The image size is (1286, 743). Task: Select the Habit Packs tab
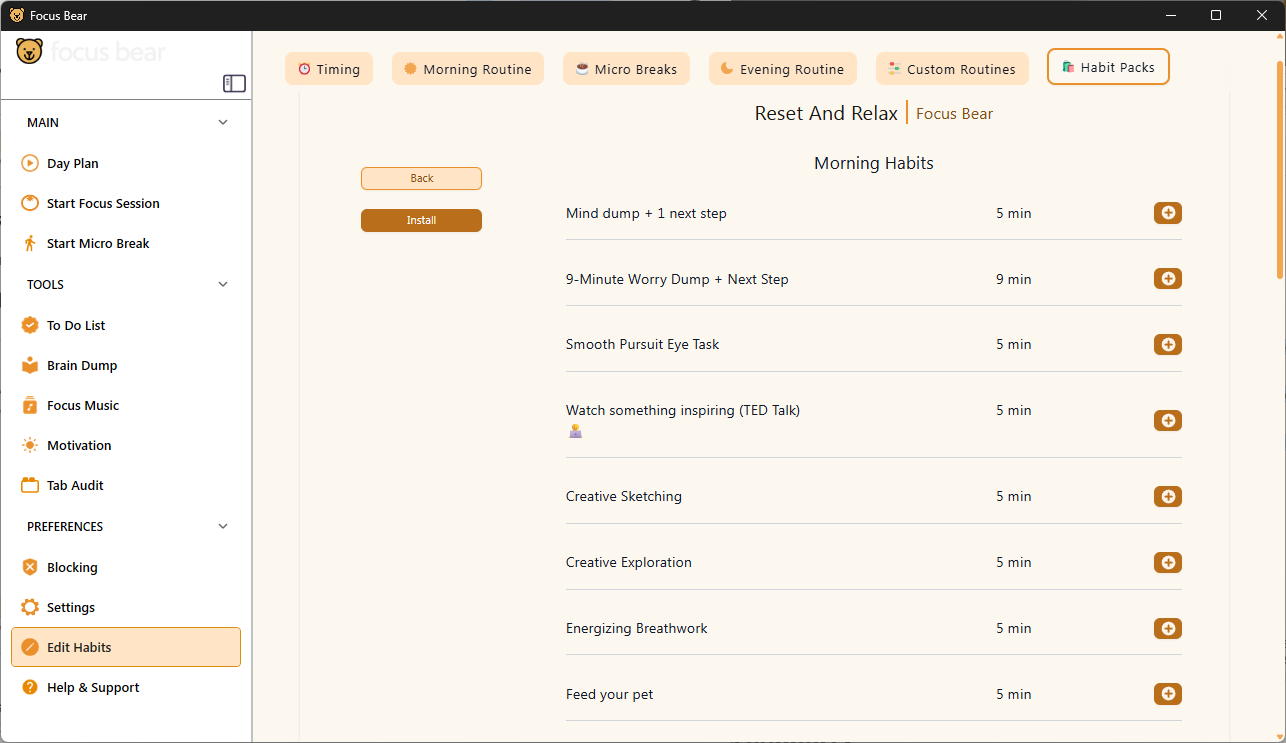(1108, 67)
